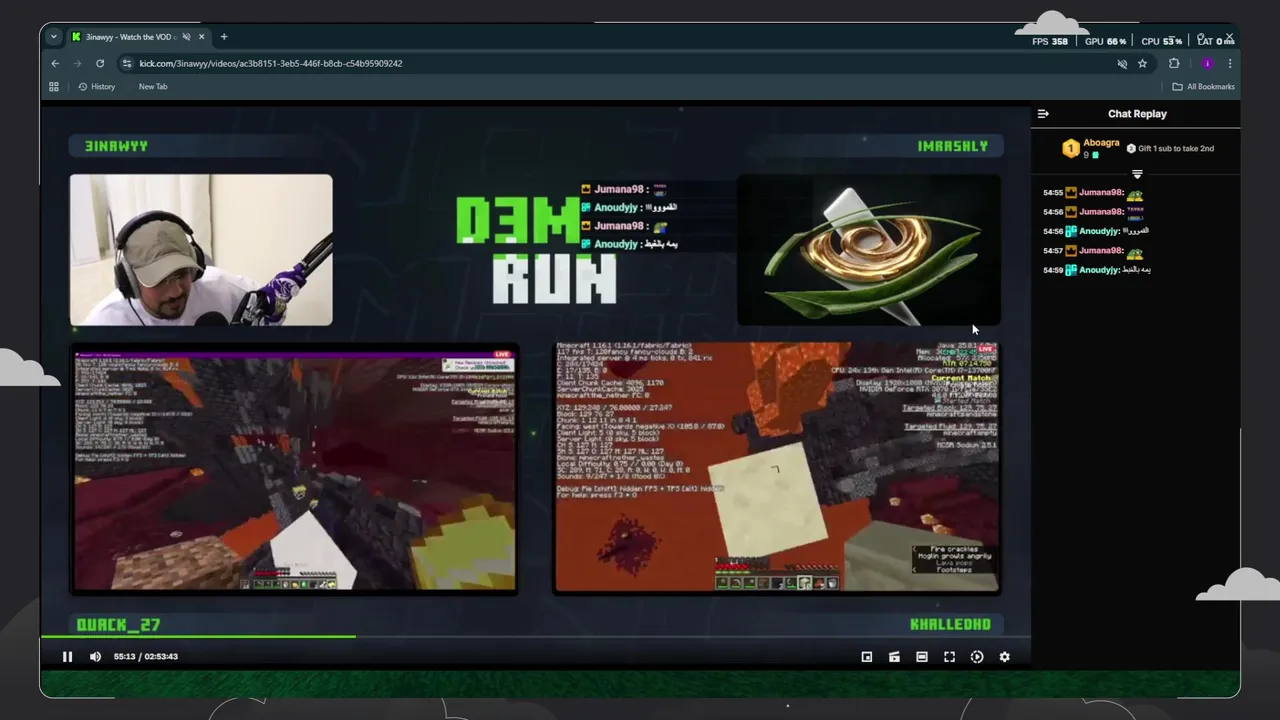
Task: Click the GPU 66% overlay readout
Action: [1106, 41]
